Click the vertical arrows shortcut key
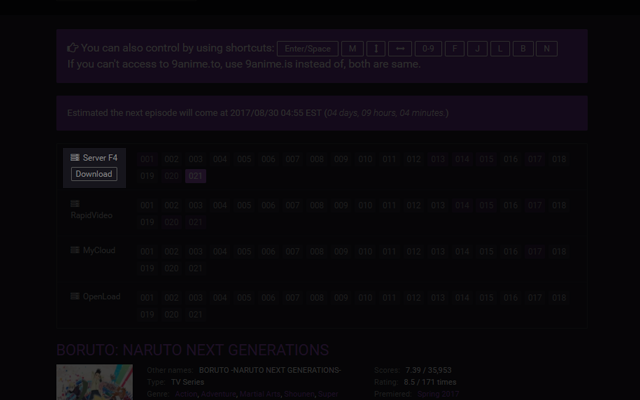Screen dimensions: 640x400 click(376, 49)
